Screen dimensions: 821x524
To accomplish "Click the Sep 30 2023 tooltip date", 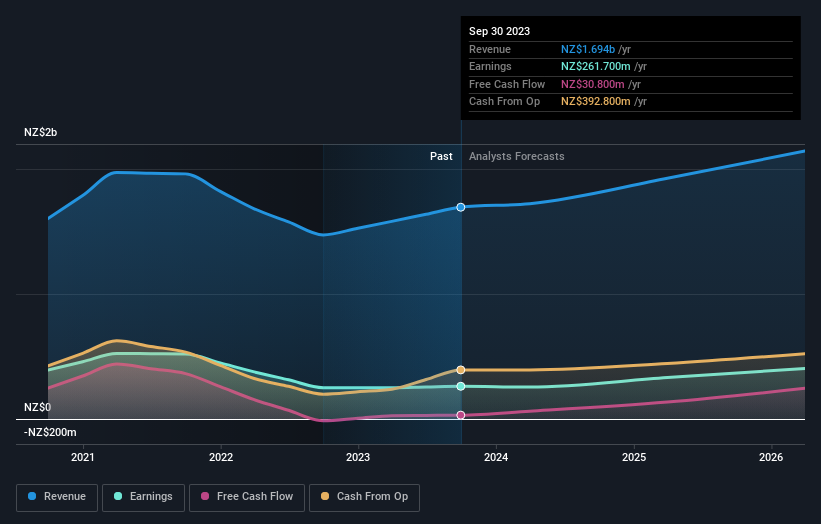I will pyautogui.click(x=500, y=31).
